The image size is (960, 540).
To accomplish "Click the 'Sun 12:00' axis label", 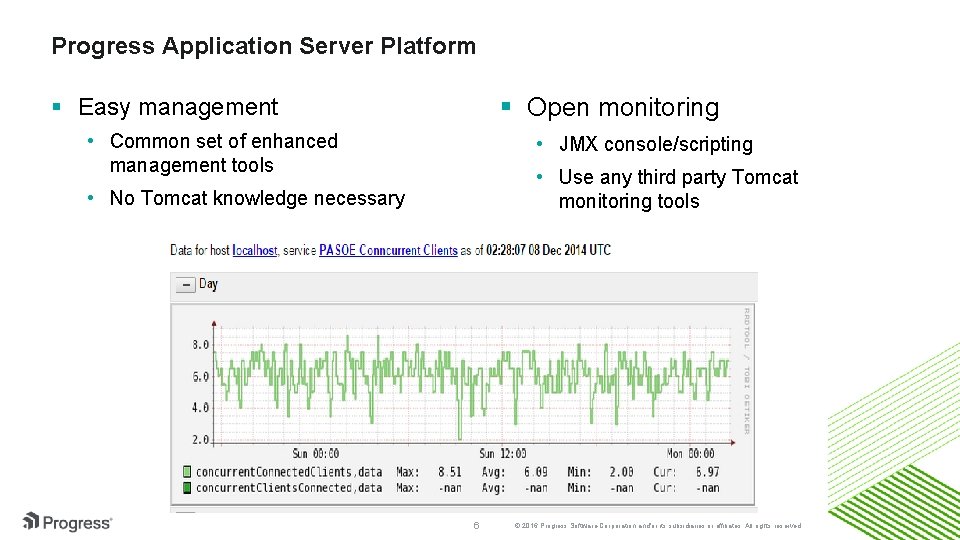I will pyautogui.click(x=503, y=454).
